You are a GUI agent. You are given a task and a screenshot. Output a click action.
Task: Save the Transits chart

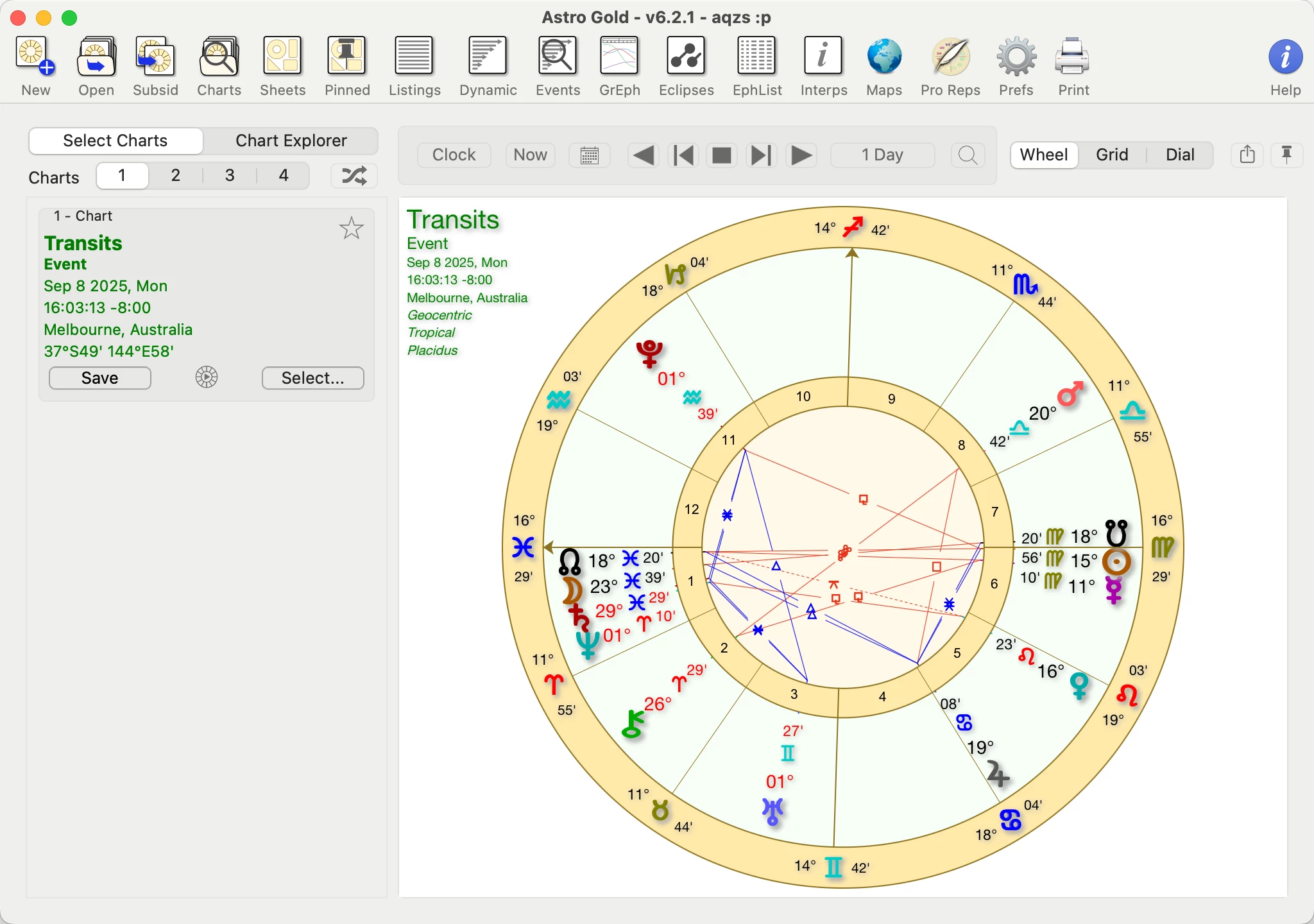(x=99, y=378)
